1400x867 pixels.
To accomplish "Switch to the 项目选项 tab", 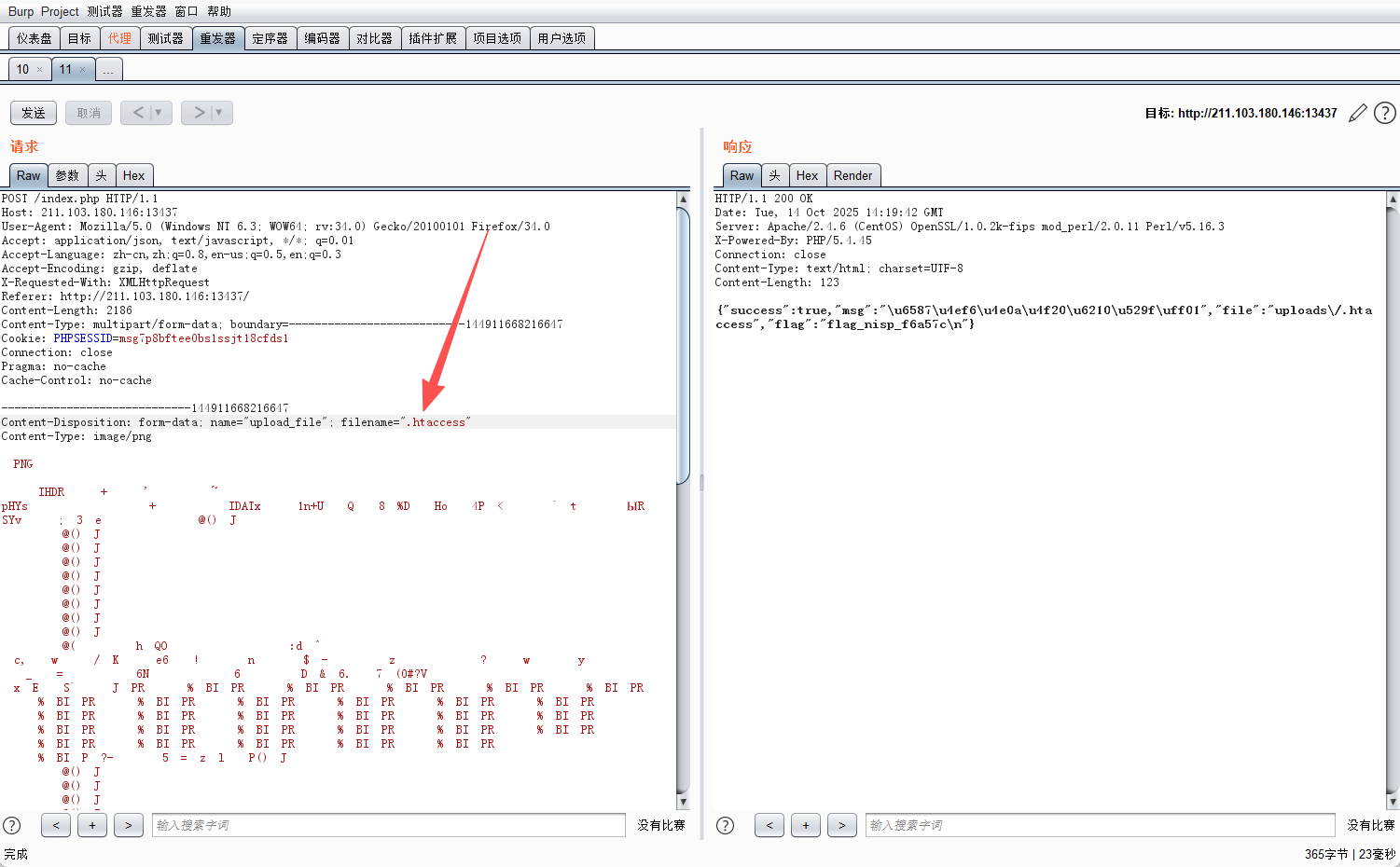I will tap(497, 38).
